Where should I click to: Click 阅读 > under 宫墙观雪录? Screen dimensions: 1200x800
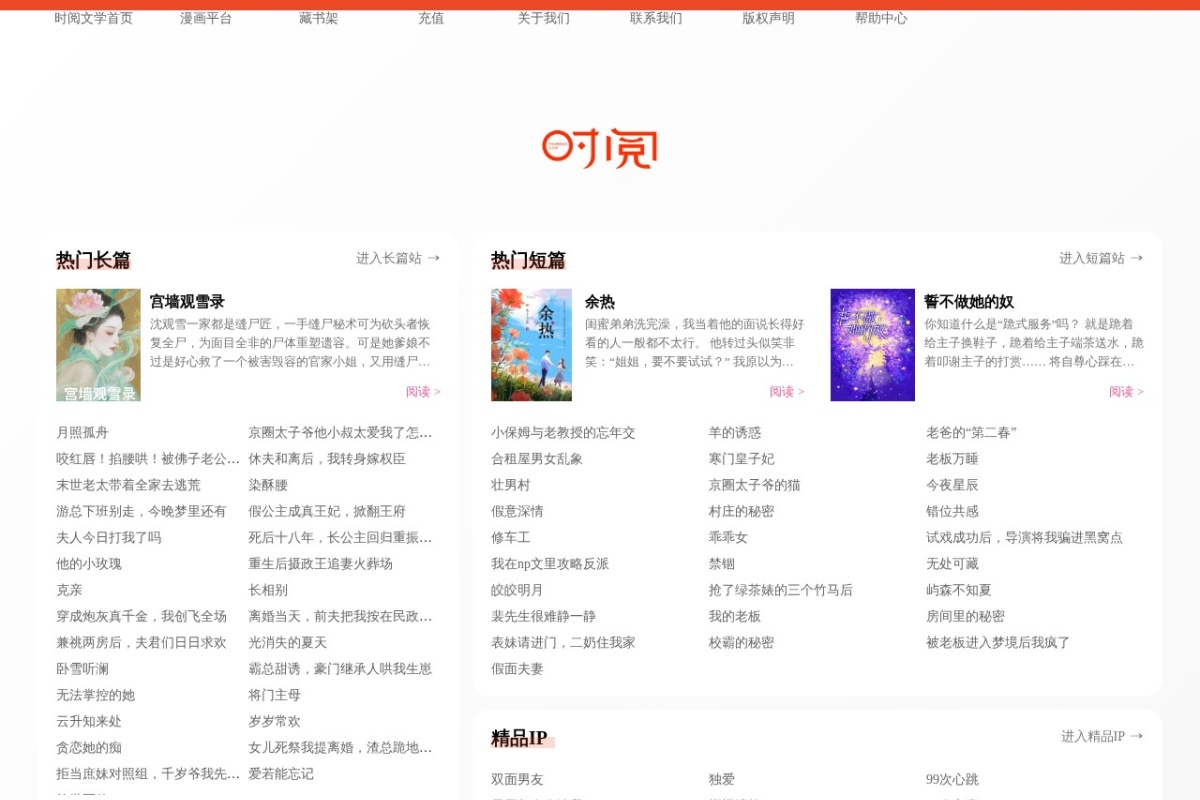(x=423, y=392)
